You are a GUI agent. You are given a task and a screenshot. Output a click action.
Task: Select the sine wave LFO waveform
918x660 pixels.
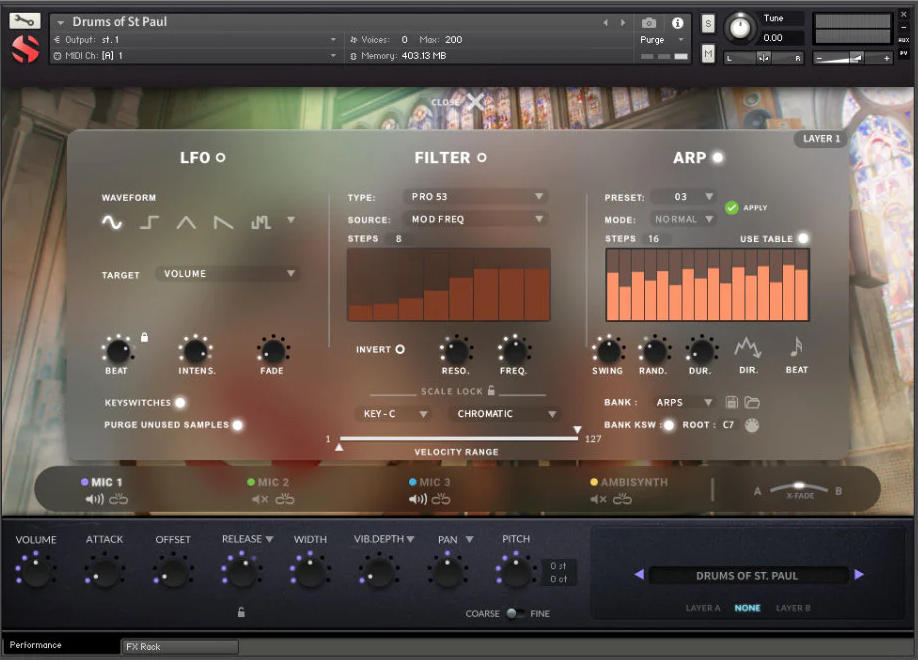click(x=112, y=222)
